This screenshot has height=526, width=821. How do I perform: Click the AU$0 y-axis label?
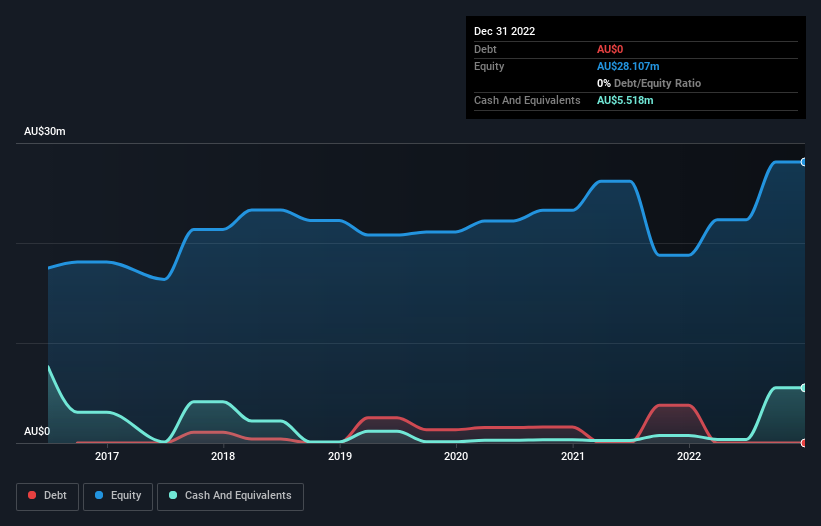coord(37,431)
